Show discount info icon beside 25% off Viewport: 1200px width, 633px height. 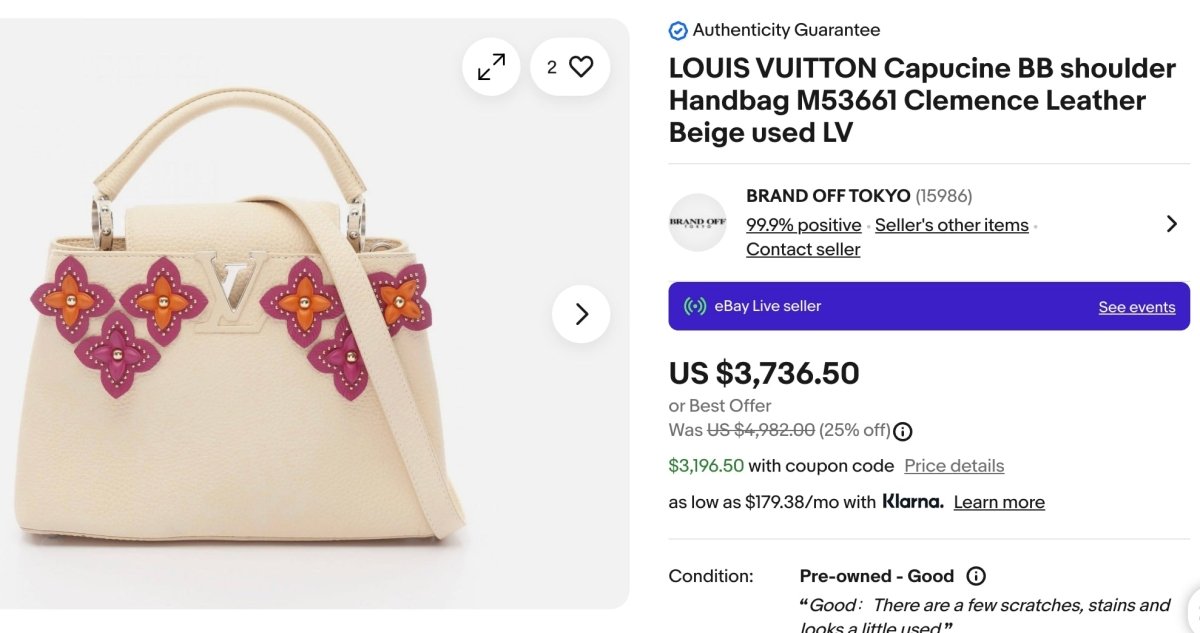[903, 432]
